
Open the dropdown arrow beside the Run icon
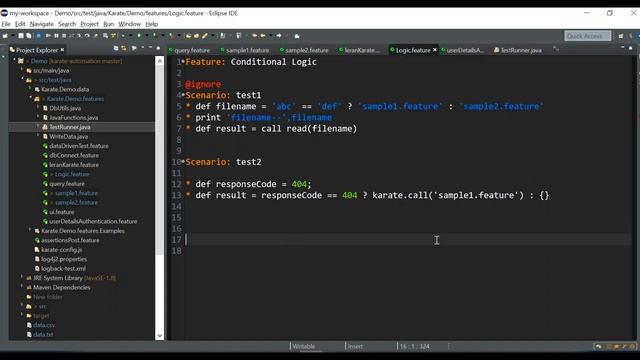[147, 36]
